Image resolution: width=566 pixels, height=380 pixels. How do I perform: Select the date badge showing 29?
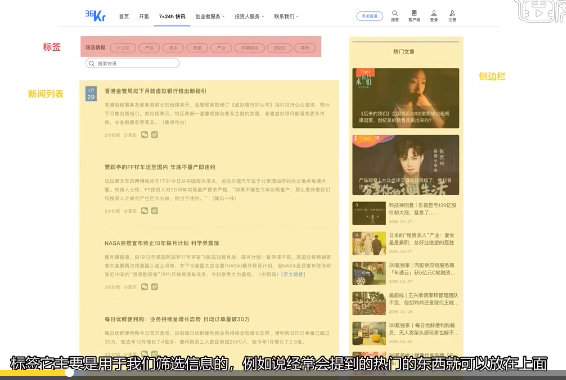tap(91, 93)
